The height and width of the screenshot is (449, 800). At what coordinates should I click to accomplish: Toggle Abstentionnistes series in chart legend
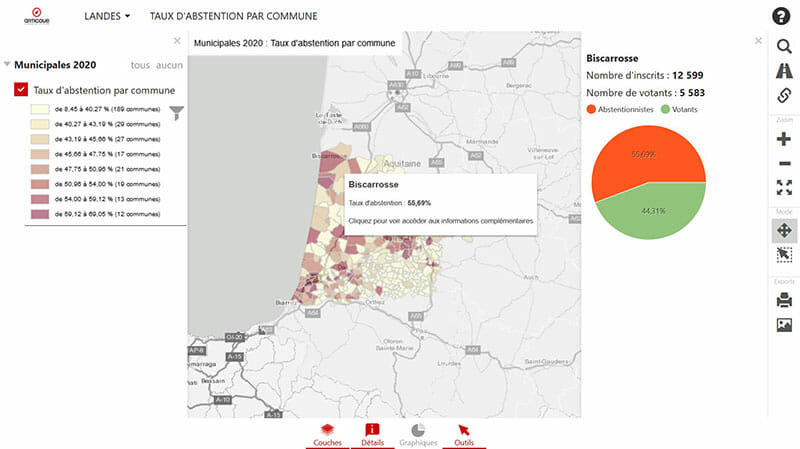[620, 109]
